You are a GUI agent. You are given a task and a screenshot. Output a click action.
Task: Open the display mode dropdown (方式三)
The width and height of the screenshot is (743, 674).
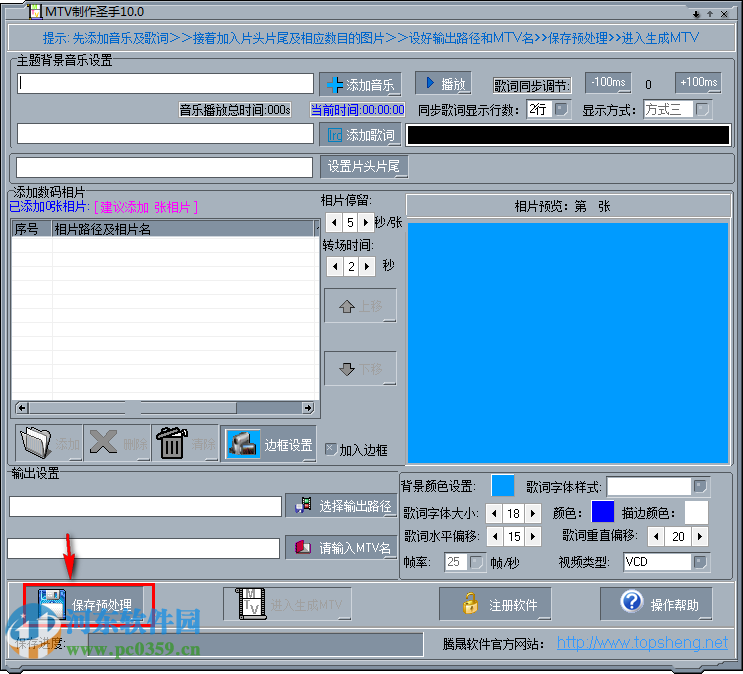(702, 109)
